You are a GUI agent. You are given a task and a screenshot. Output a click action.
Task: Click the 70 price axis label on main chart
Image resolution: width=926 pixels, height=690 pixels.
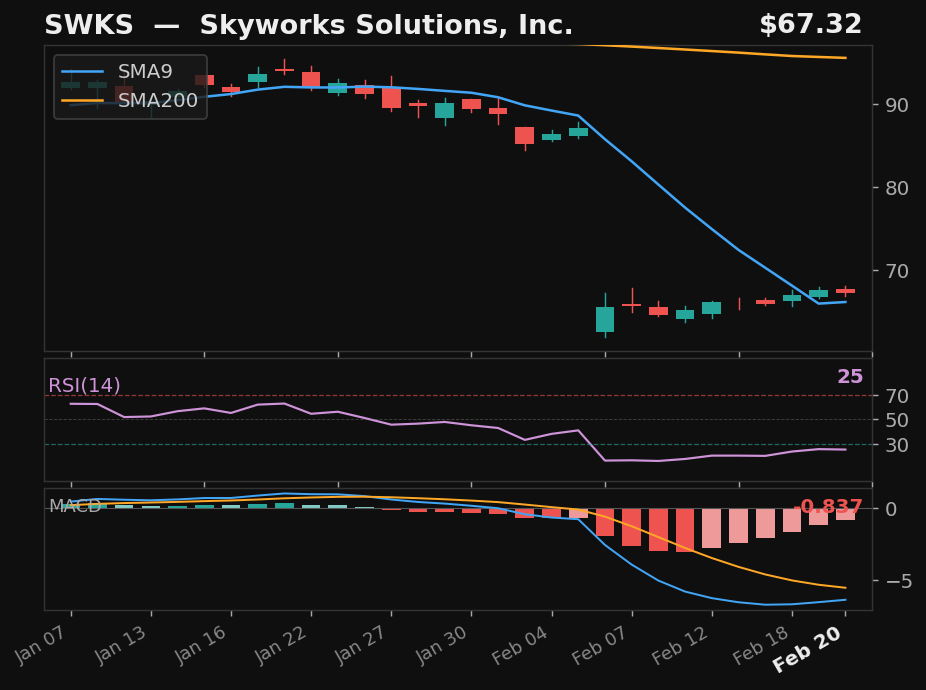pyautogui.click(x=896, y=271)
